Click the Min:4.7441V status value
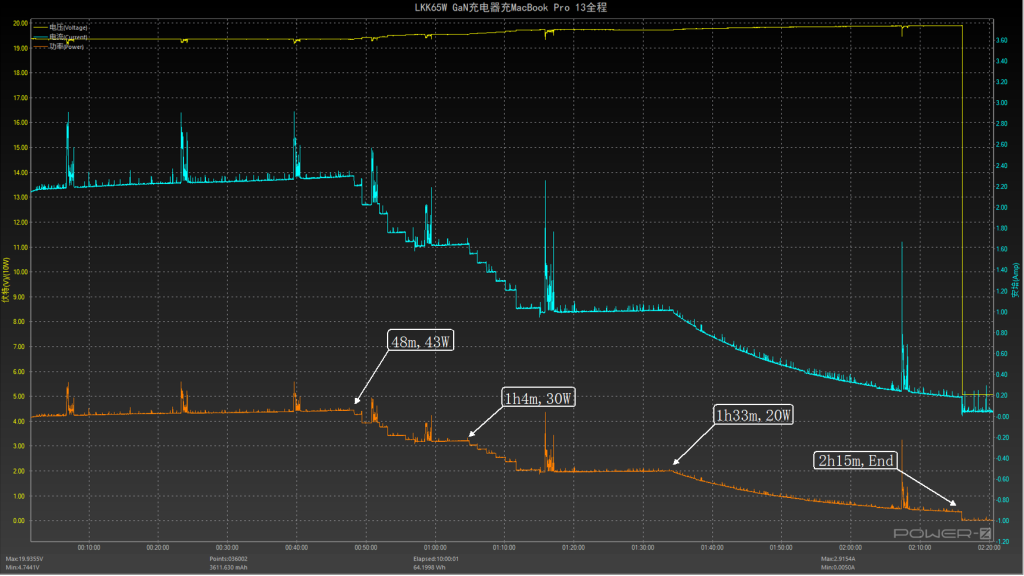Image resolution: width=1024 pixels, height=576 pixels. [x=23, y=568]
